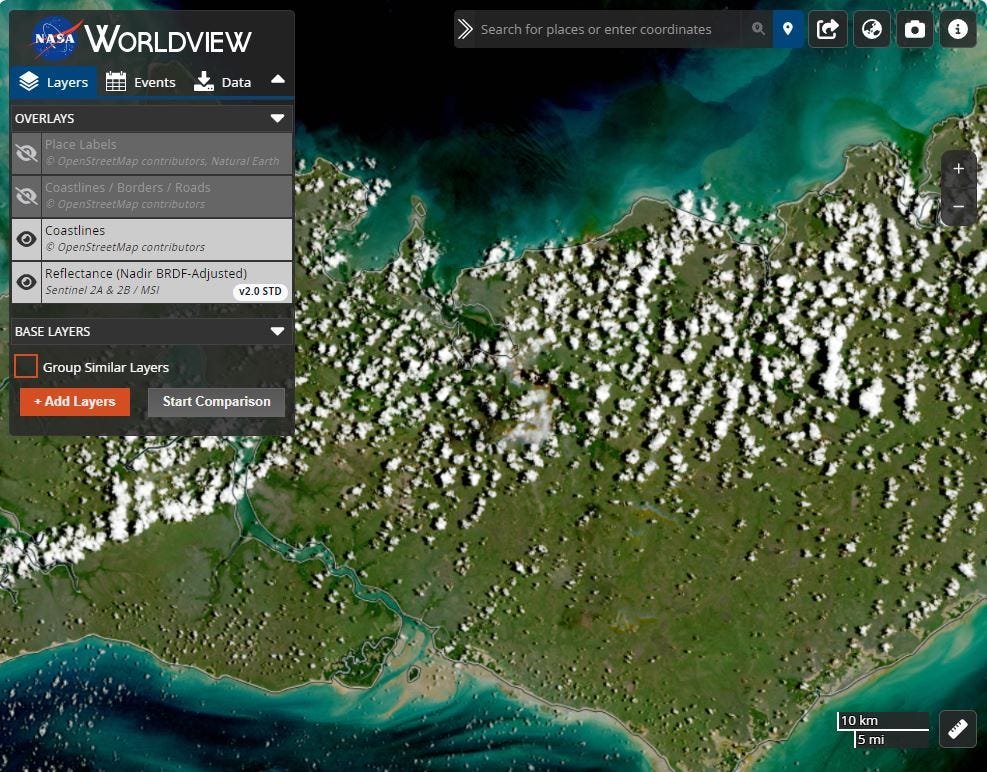
Task: Show the Place Labels layer
Action: coord(26,153)
